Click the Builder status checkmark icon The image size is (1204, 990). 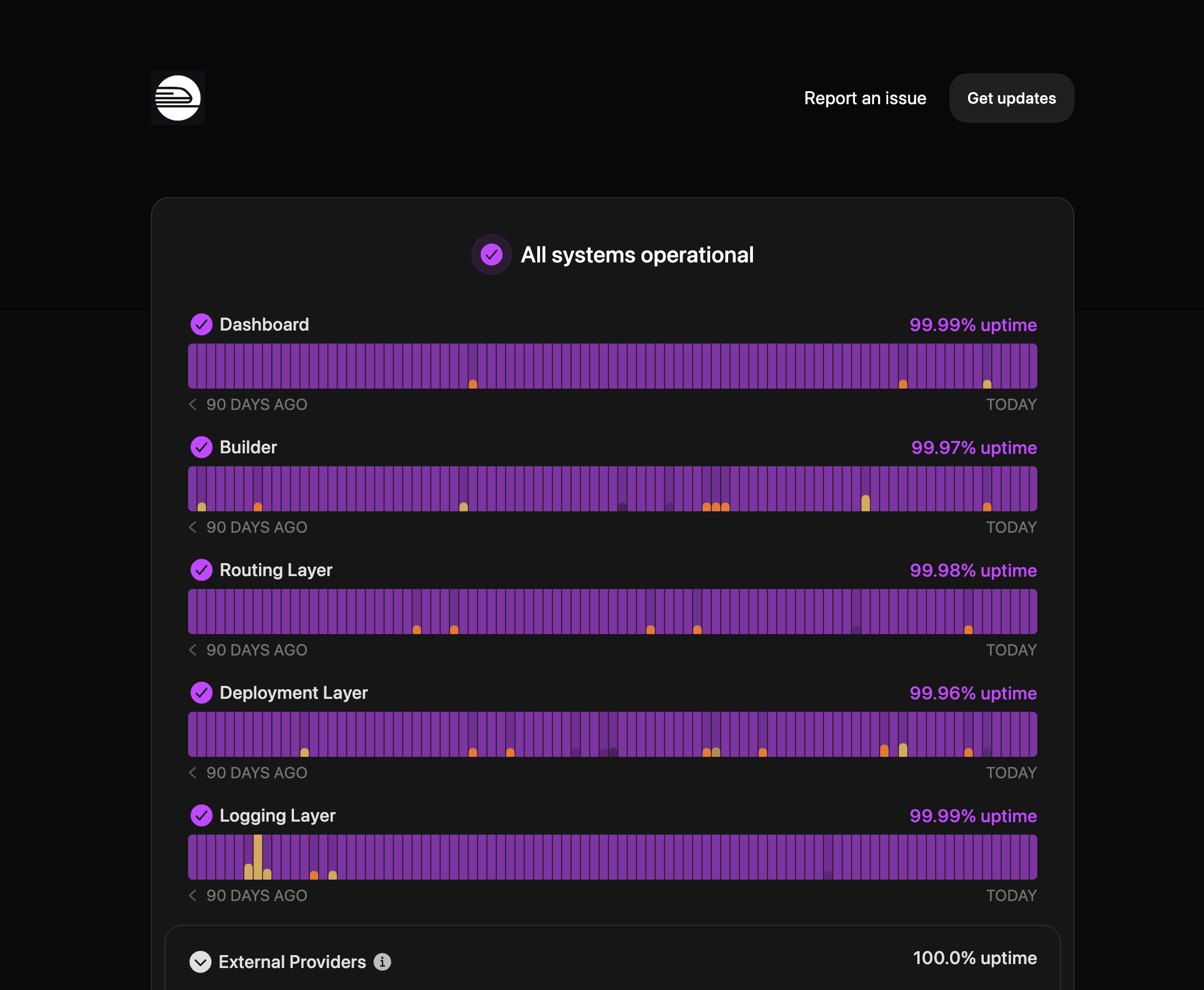click(x=202, y=447)
